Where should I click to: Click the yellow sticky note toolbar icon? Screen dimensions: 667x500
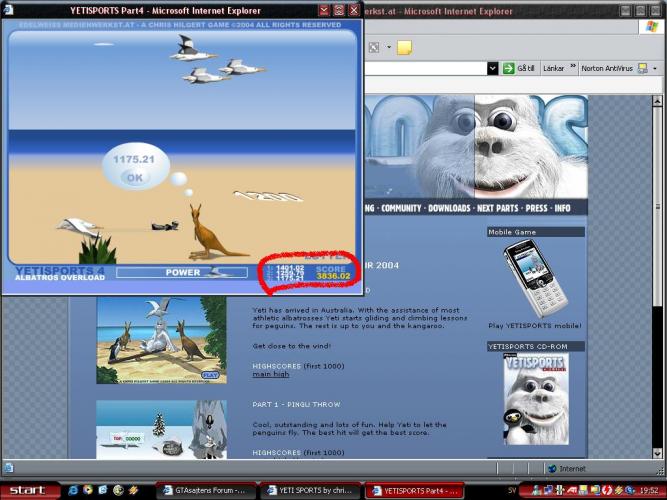click(x=404, y=47)
